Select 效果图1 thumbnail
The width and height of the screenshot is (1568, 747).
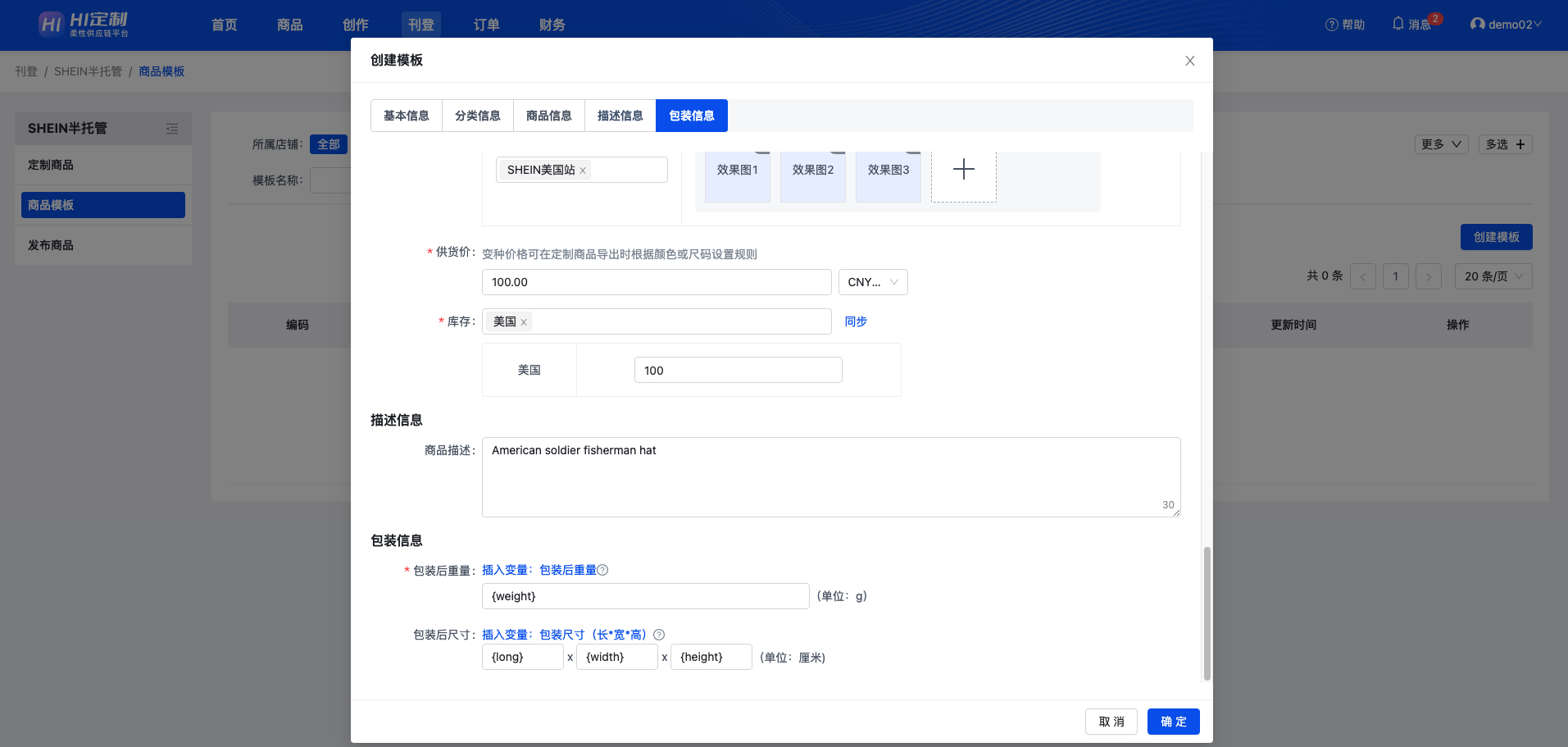738,176
